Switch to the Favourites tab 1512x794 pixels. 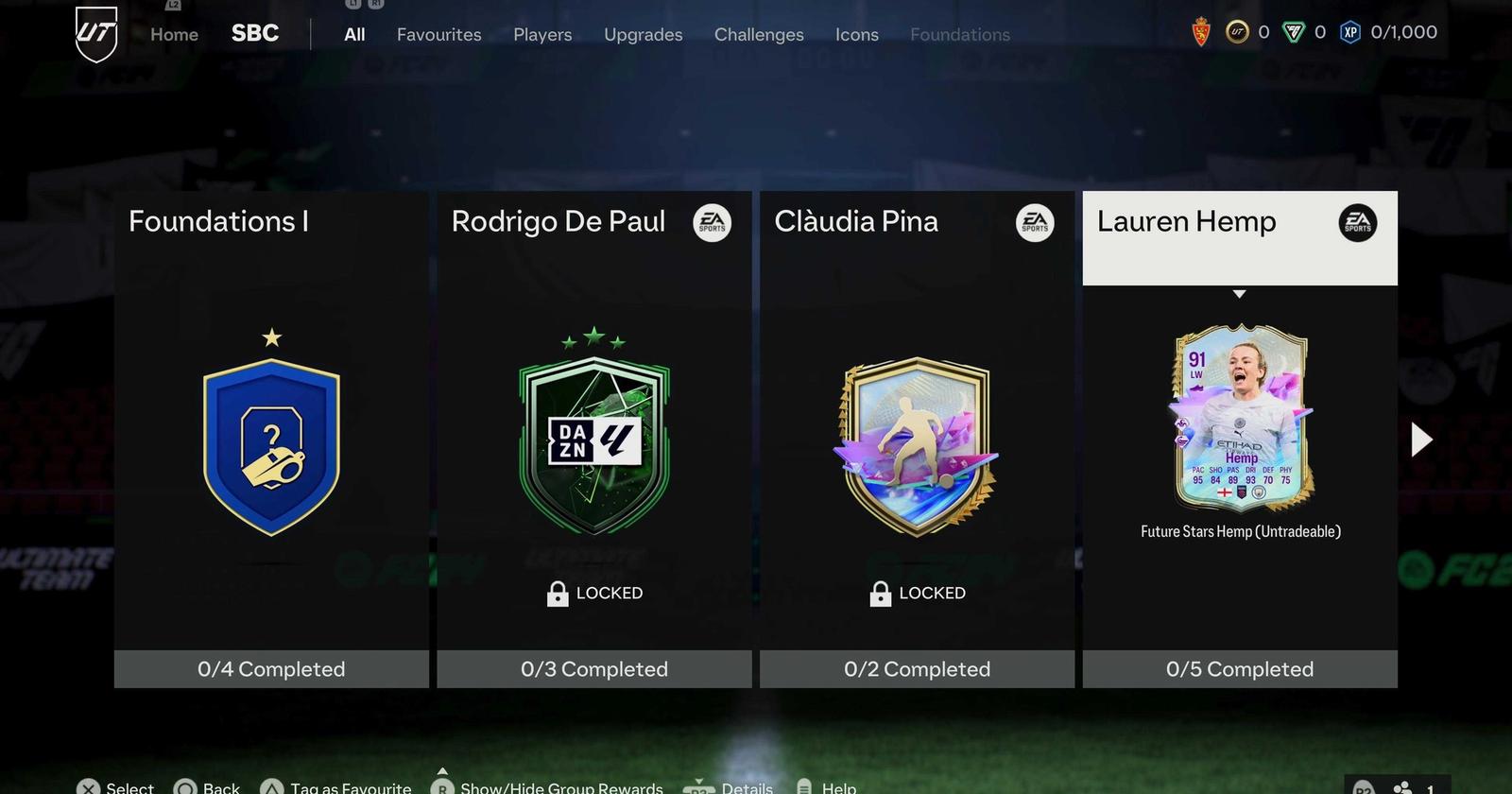pyautogui.click(x=438, y=34)
